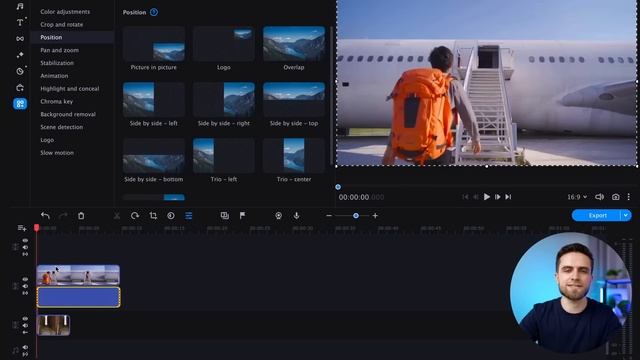This screenshot has width=640, height=360.
Task: Delete the selected clip with the trash icon
Action: [81, 216]
